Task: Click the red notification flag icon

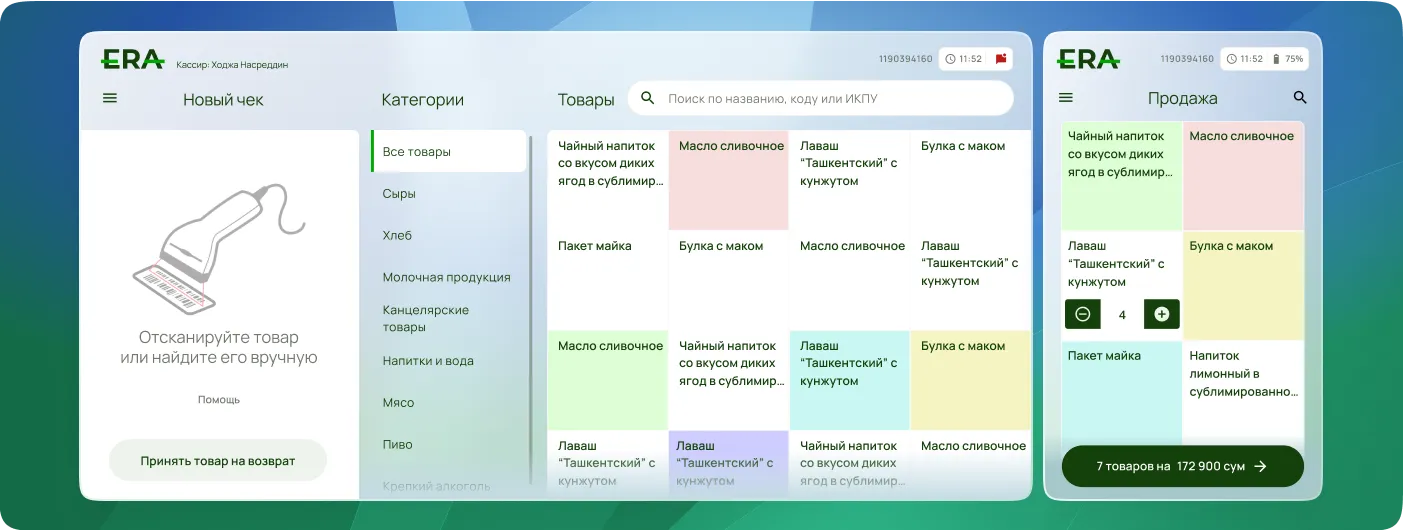Action: click(x=1000, y=59)
